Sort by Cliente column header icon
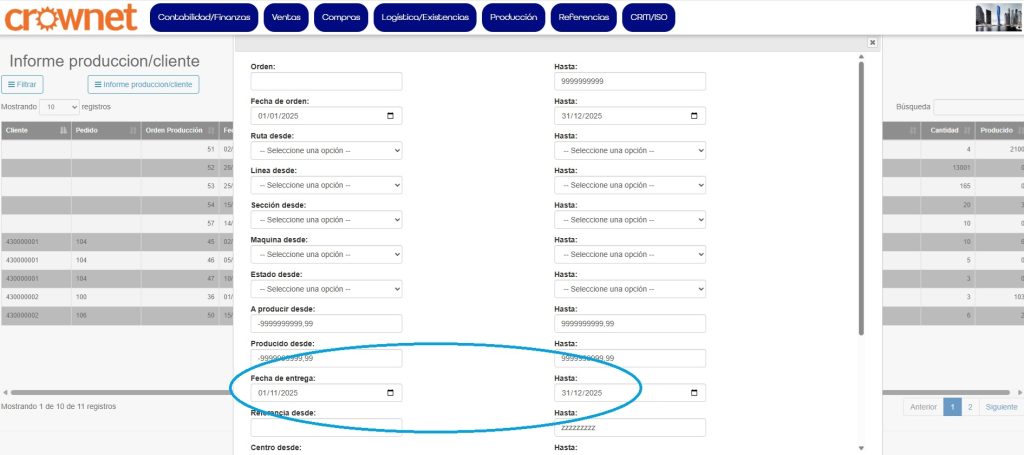 (x=63, y=131)
